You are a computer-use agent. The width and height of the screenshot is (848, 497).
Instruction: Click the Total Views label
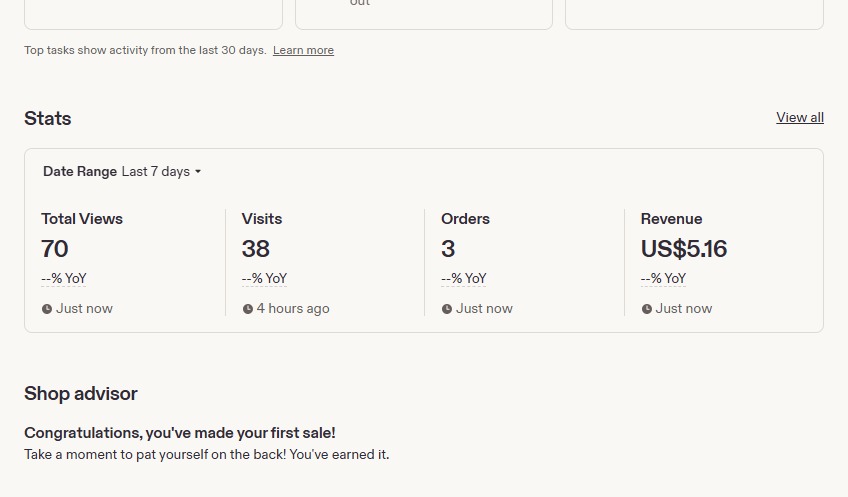(x=82, y=218)
